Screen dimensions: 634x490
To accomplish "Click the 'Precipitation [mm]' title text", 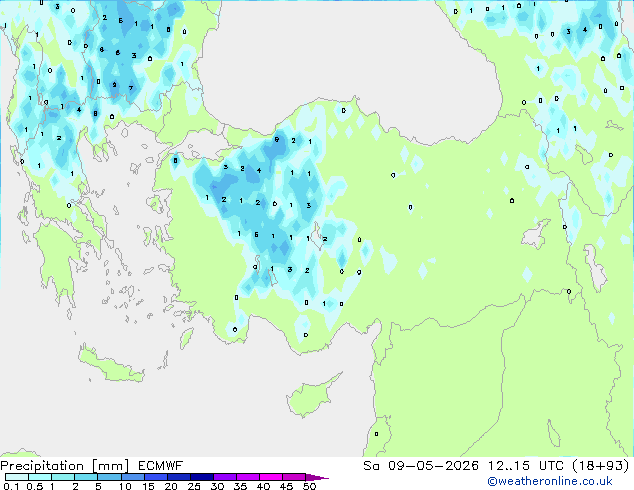I will point(65,466).
